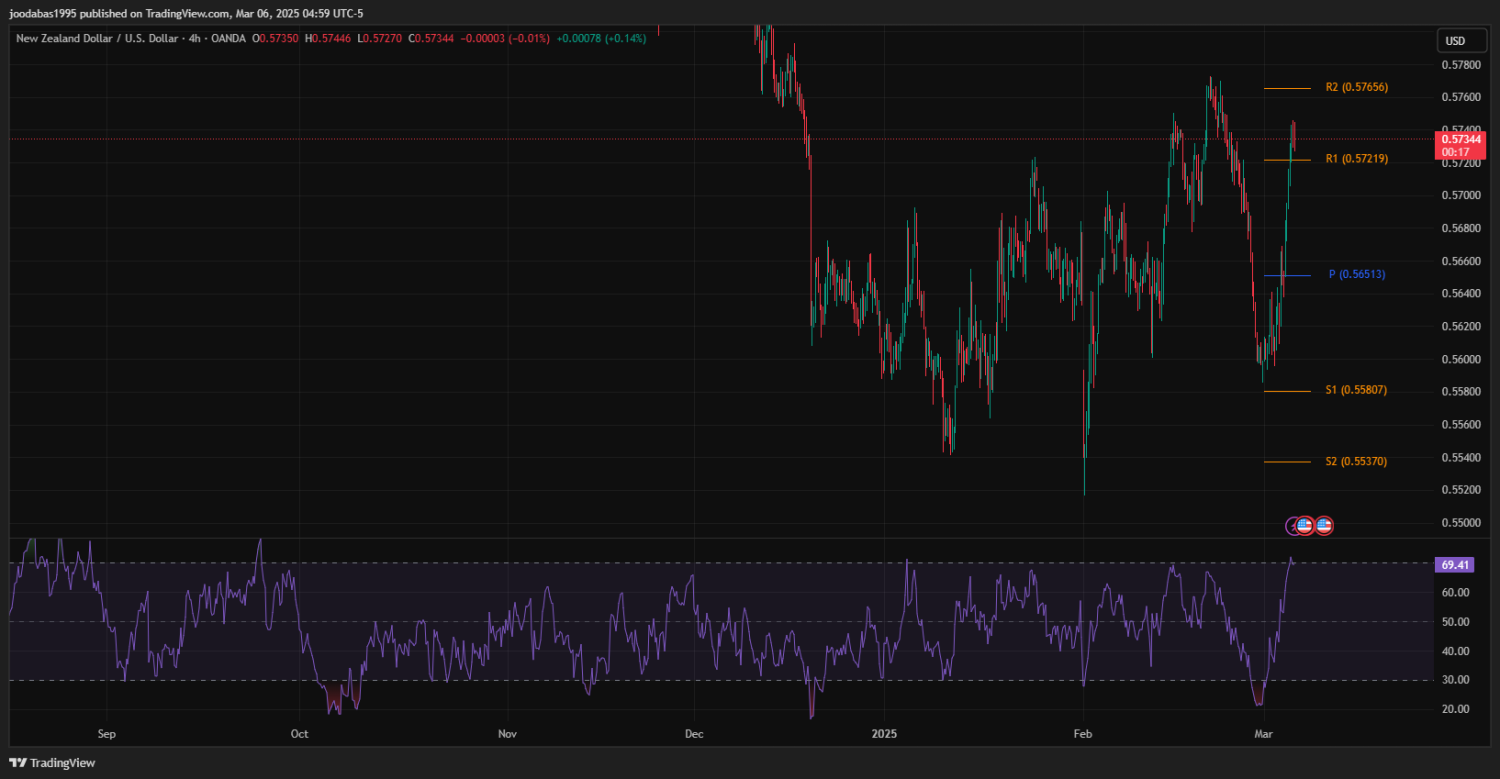The width and height of the screenshot is (1500, 779).
Task: Open the USD currency selector
Action: click(x=1455, y=41)
